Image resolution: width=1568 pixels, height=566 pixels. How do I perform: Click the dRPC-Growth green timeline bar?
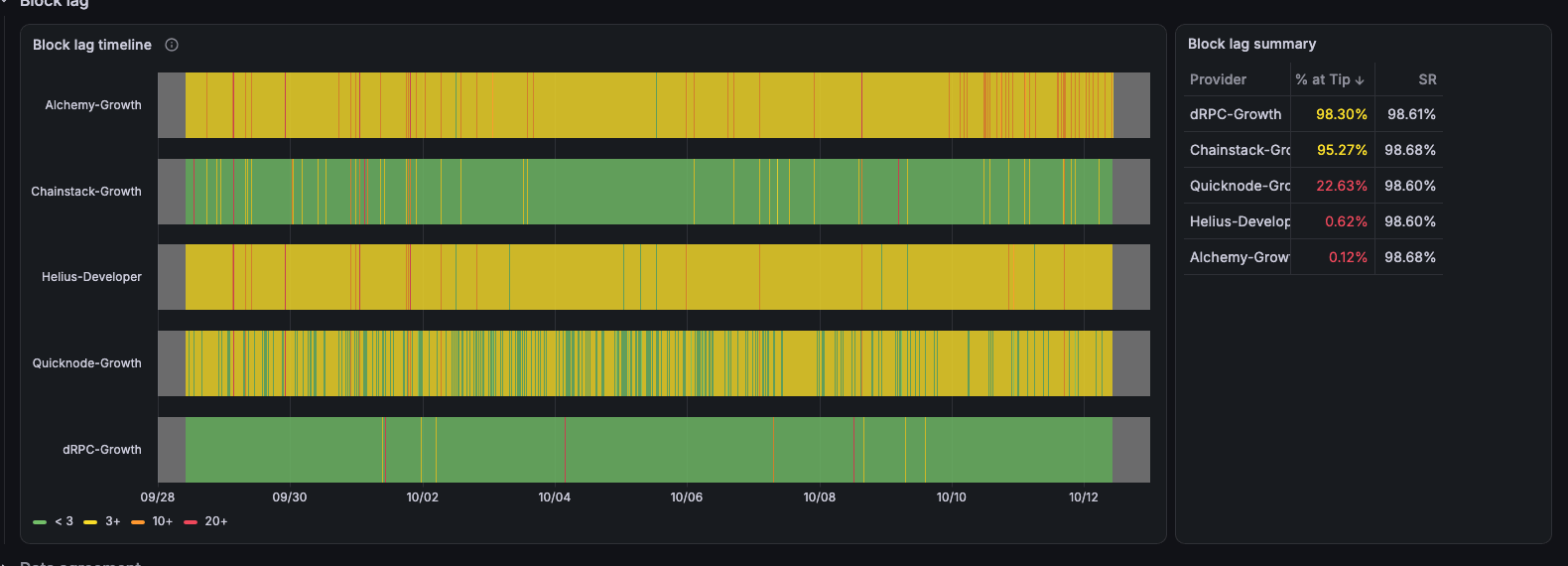[649, 450]
